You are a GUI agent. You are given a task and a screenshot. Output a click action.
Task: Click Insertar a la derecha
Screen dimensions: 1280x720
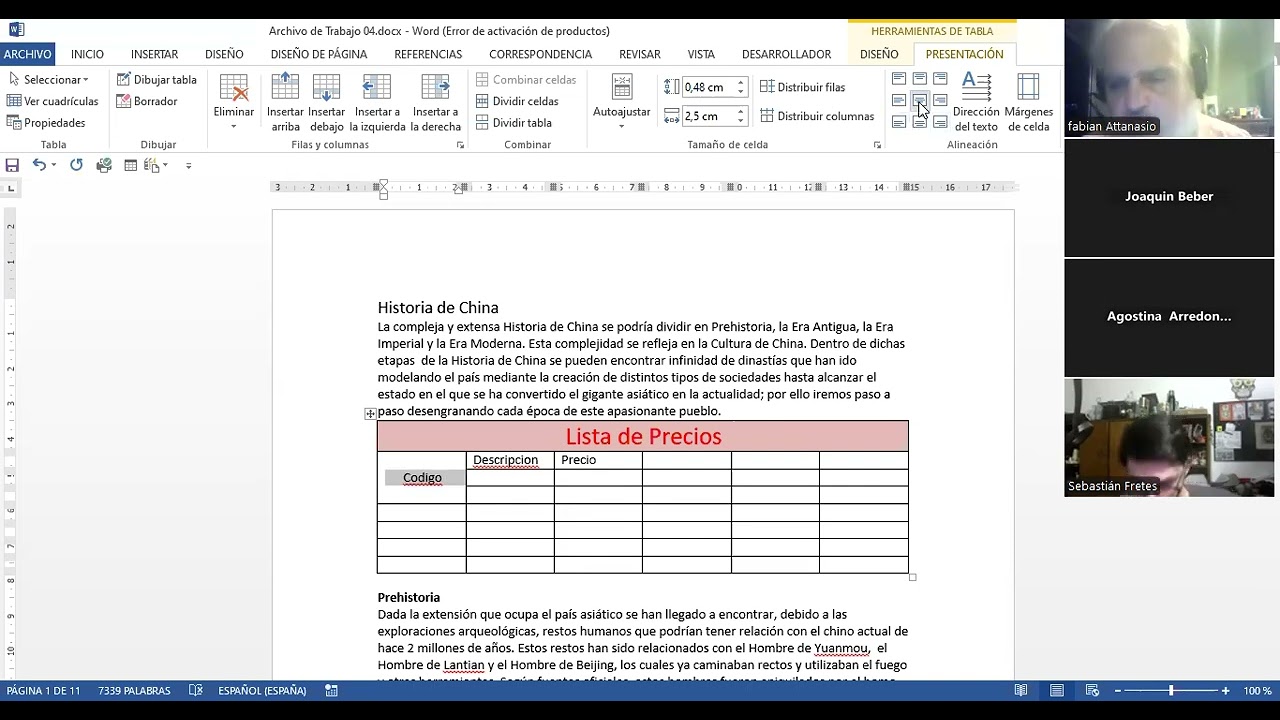pyautogui.click(x=435, y=102)
